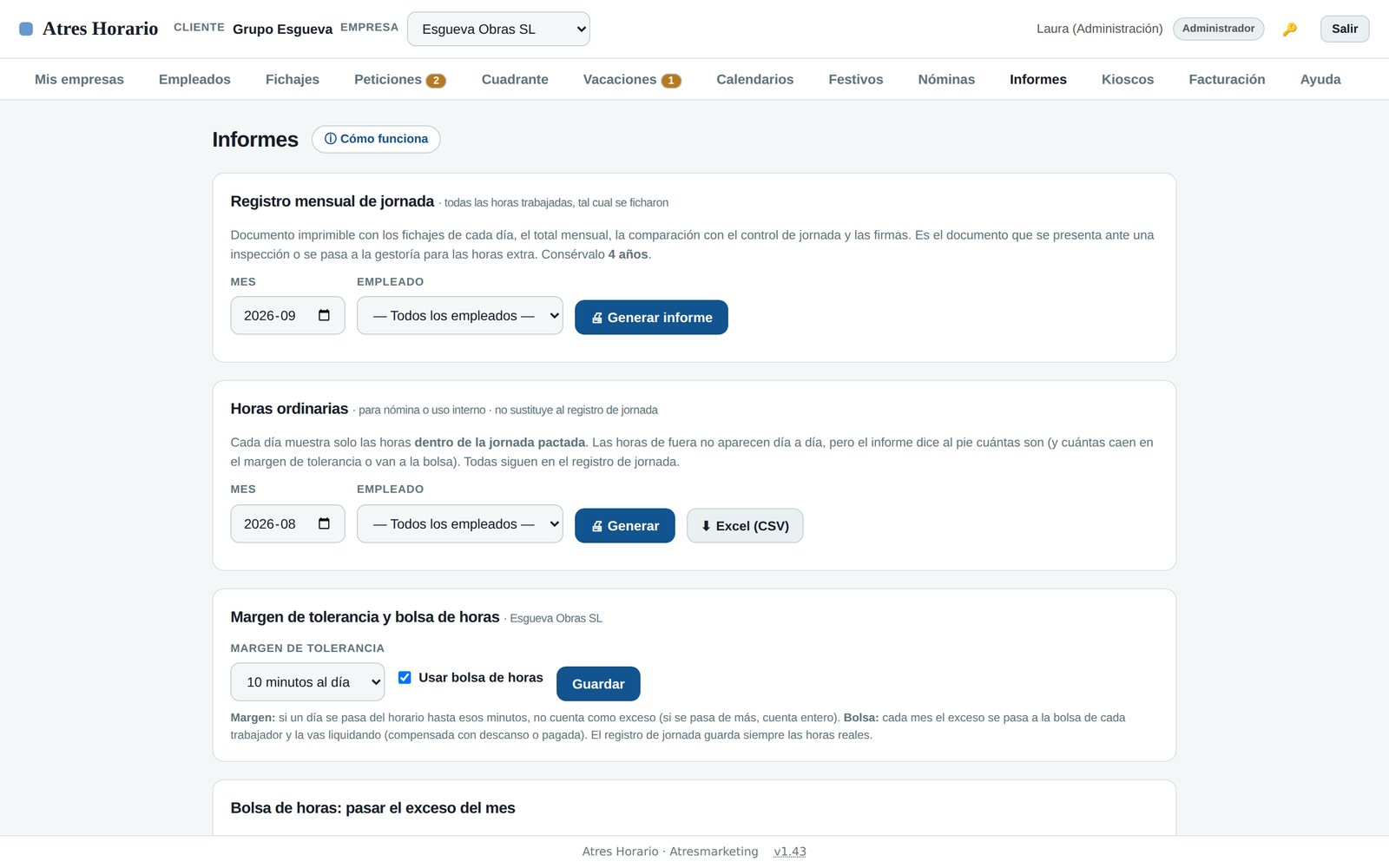This screenshot has height=868, width=1389.
Task: Click the key icon in header
Action: [1290, 29]
